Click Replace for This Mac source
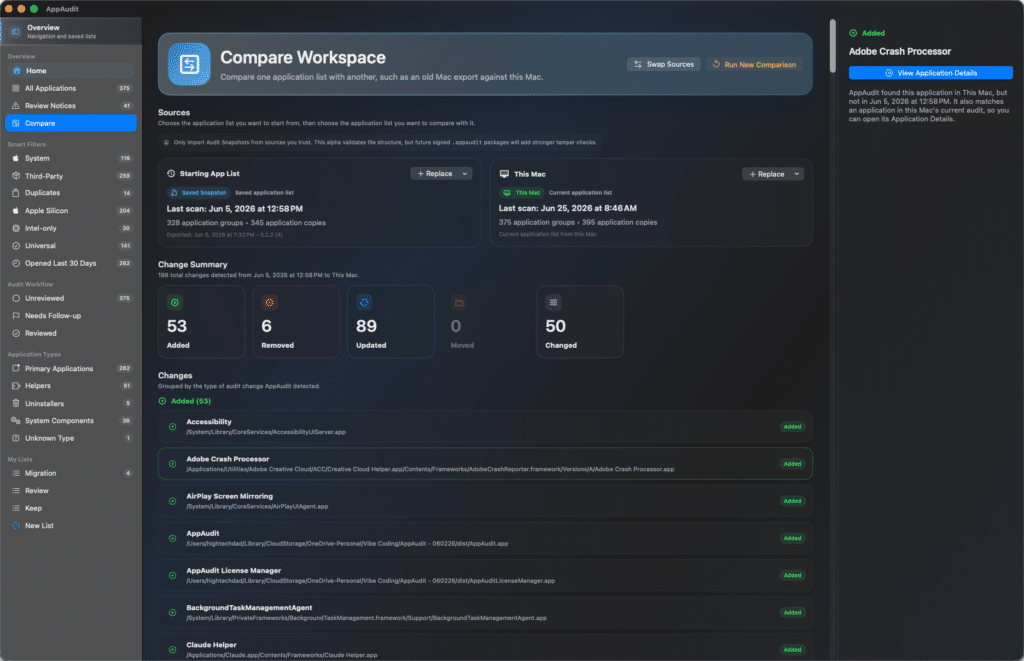Image resolution: width=1024 pixels, height=661 pixels. (766, 174)
